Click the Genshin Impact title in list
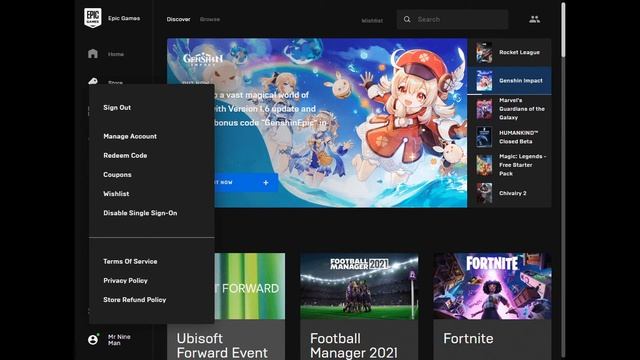640x360 pixels. (521, 80)
